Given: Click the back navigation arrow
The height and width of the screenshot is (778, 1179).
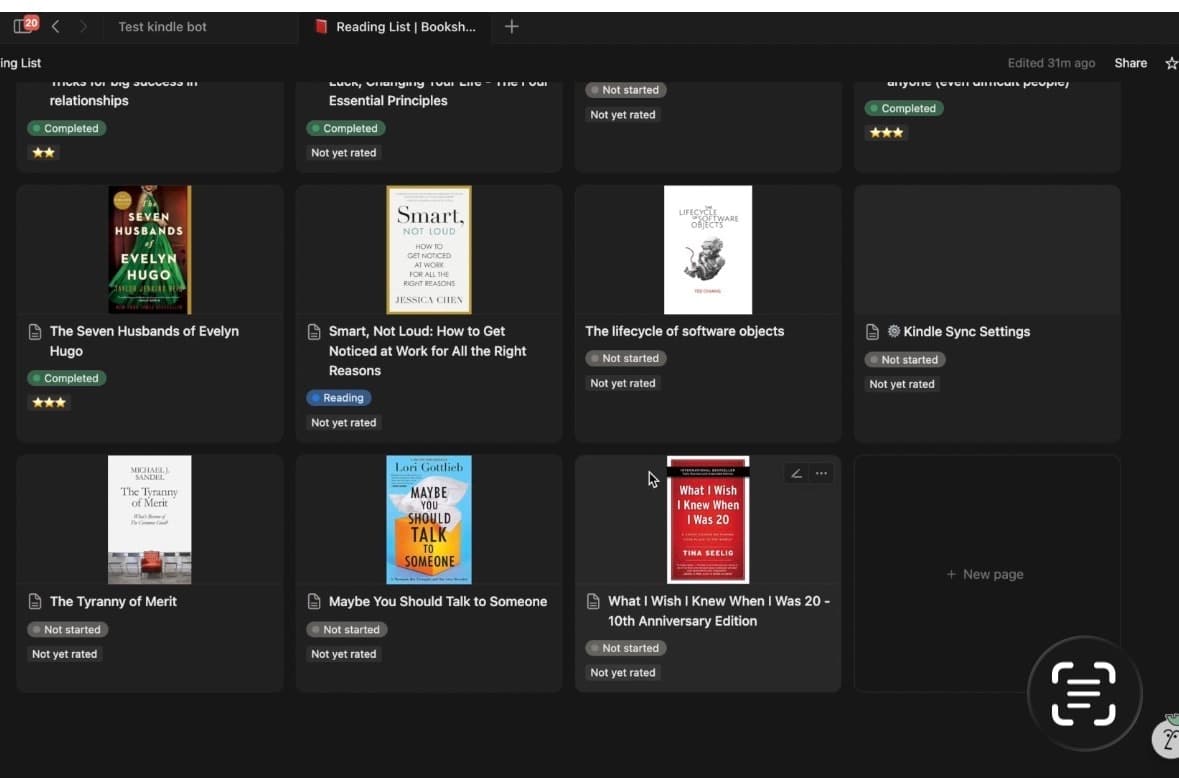Looking at the screenshot, I should (55, 26).
